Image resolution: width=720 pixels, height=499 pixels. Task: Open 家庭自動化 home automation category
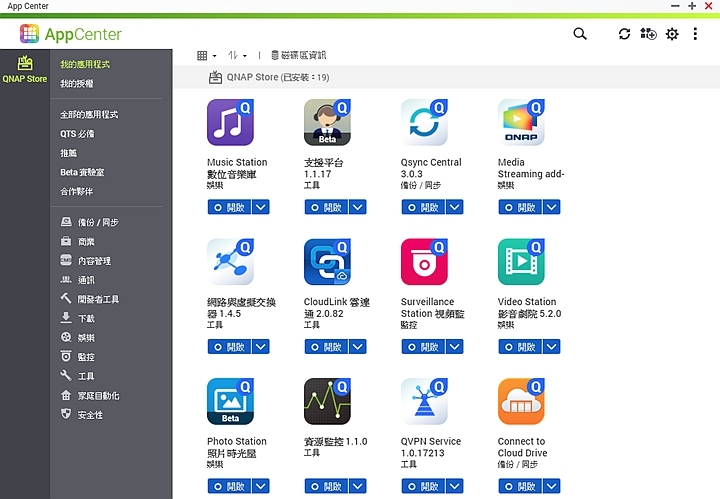point(90,396)
